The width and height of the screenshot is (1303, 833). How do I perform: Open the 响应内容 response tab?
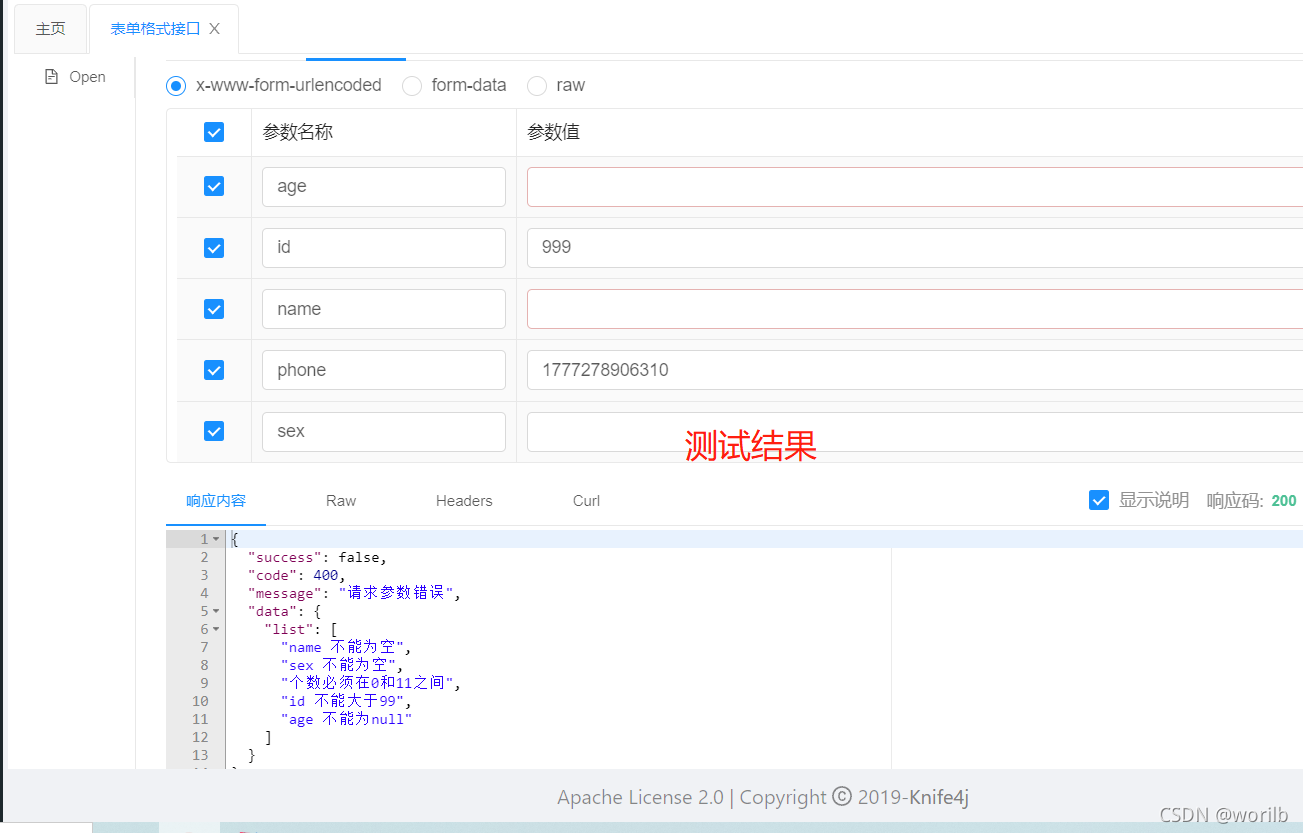[x=216, y=501]
